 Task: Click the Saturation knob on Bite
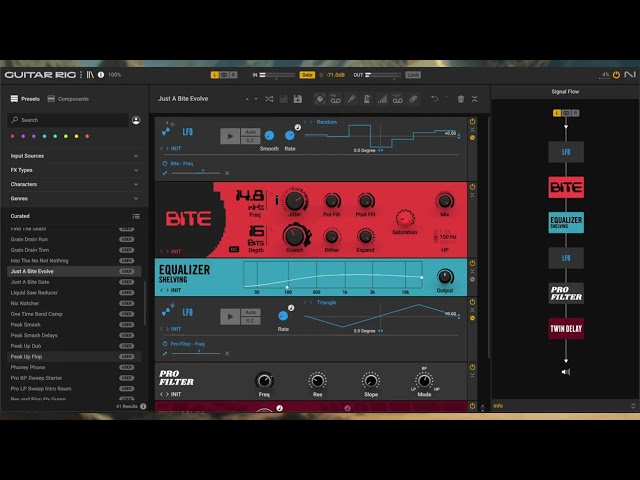[404, 218]
